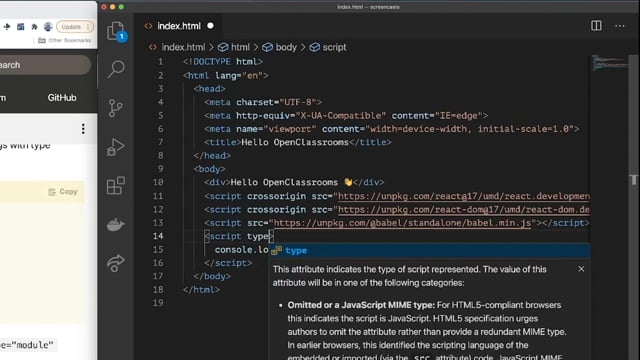640x360 pixels.
Task: Close the type attribute documentation popup
Action: point(581,269)
